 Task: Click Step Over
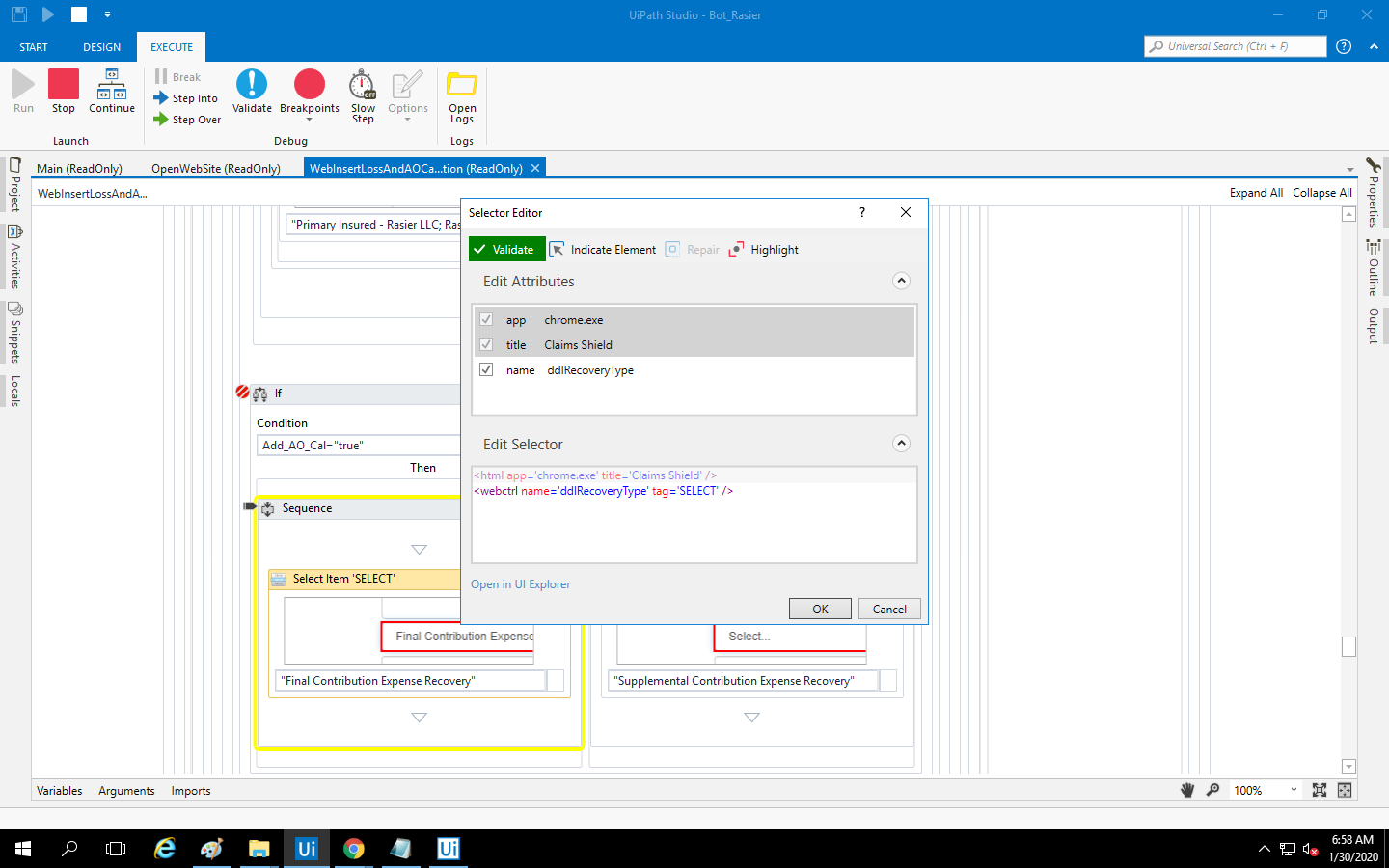(187, 120)
